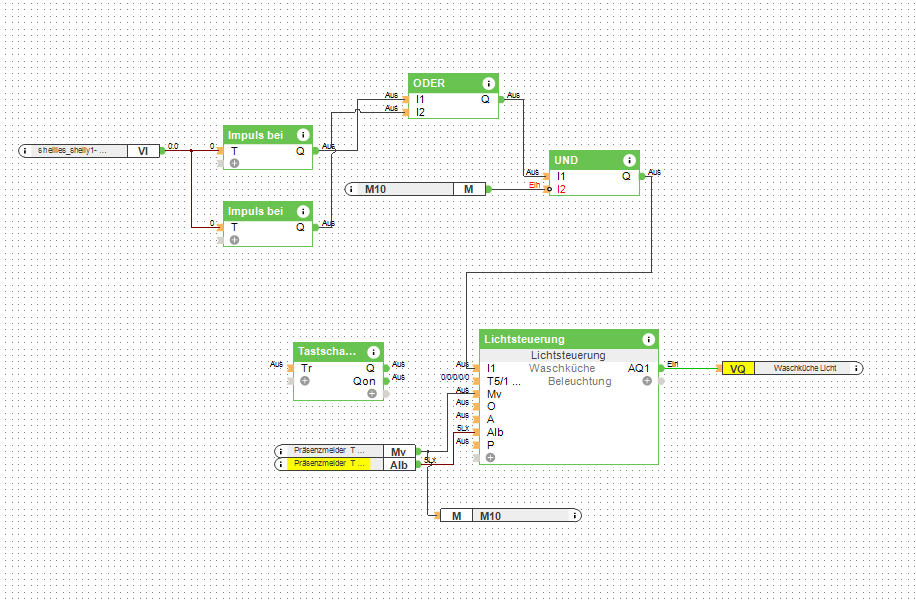Show info for Tastschalter block
The width and height of the screenshot is (916, 605).
[x=373, y=352]
